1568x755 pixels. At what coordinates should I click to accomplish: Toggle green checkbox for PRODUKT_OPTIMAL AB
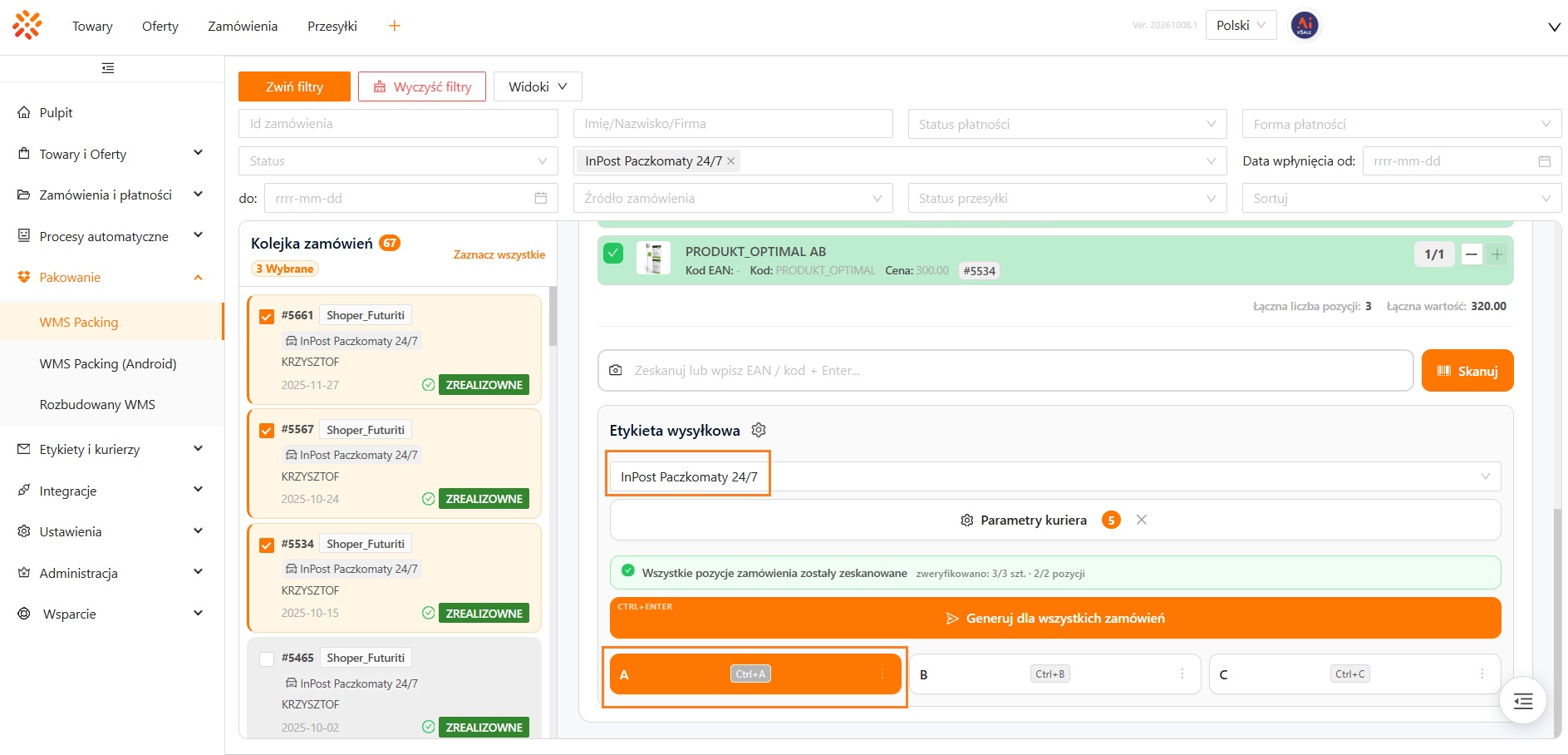[613, 253]
